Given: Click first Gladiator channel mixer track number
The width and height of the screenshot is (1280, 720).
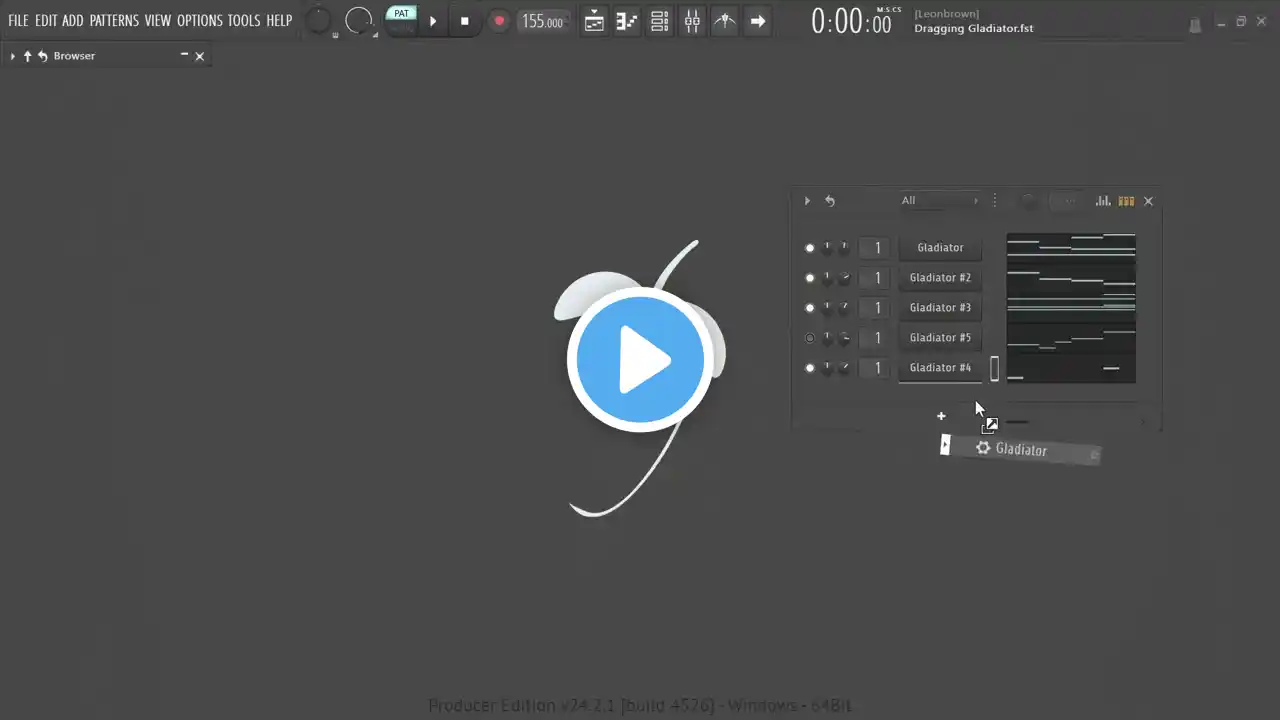Looking at the screenshot, I should click(875, 248).
